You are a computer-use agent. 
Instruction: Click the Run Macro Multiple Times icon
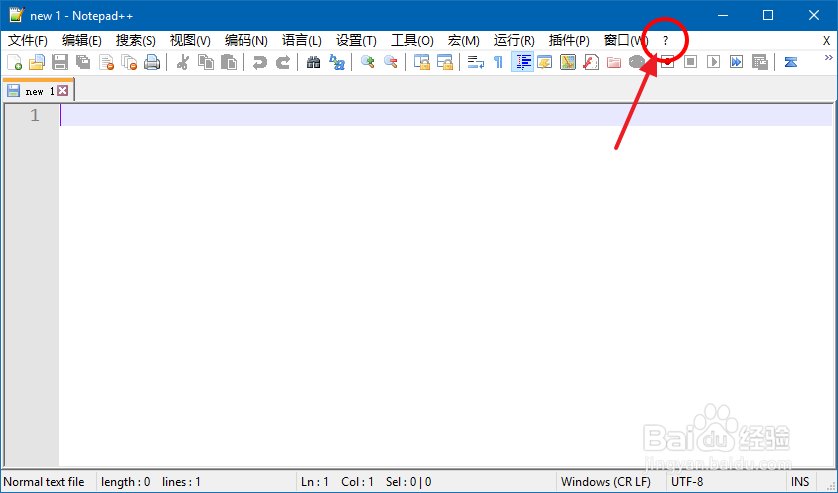tap(736, 63)
